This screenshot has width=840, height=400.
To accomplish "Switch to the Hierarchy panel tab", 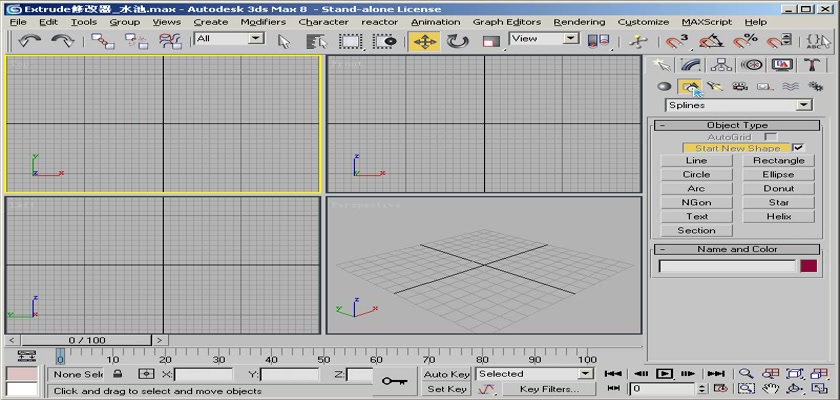I will click(721, 65).
